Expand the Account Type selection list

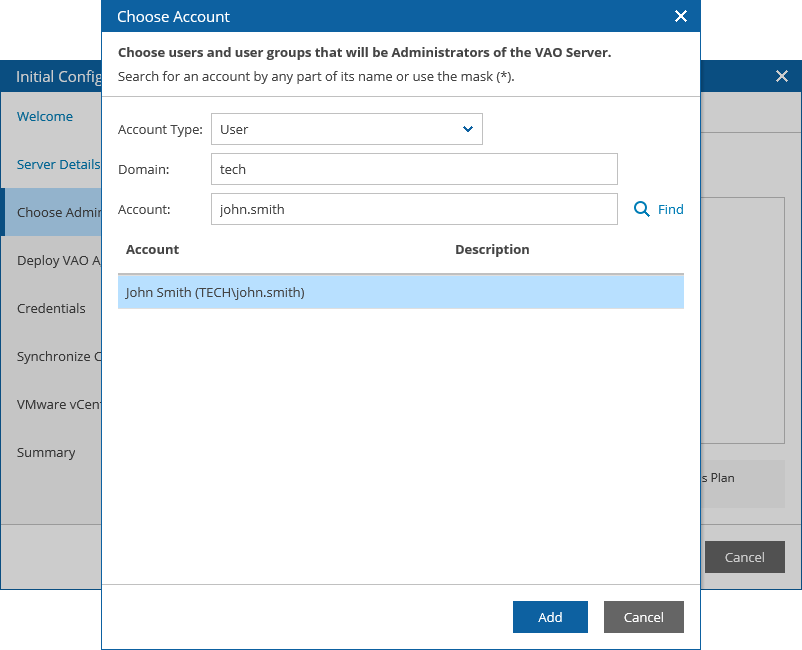click(x=467, y=129)
